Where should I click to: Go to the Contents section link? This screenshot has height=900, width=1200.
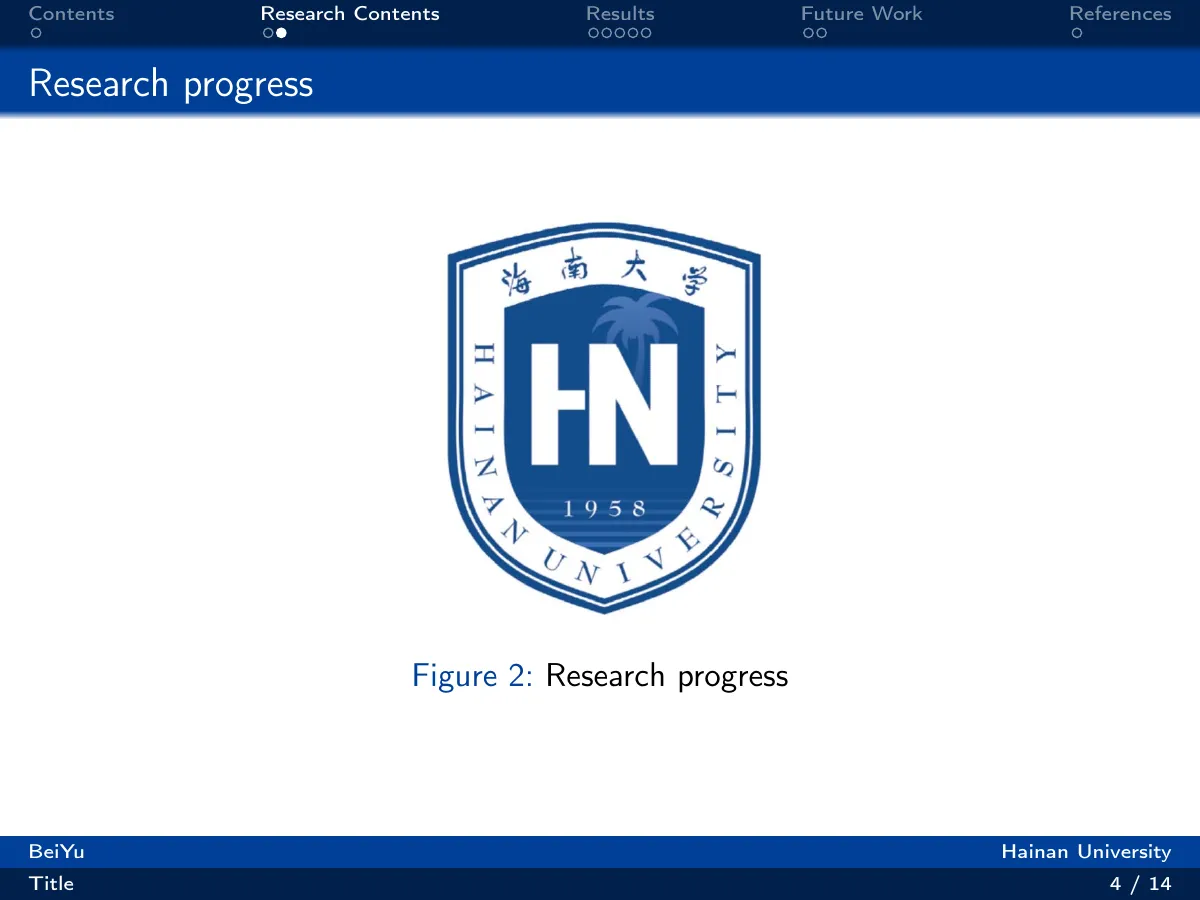point(72,14)
